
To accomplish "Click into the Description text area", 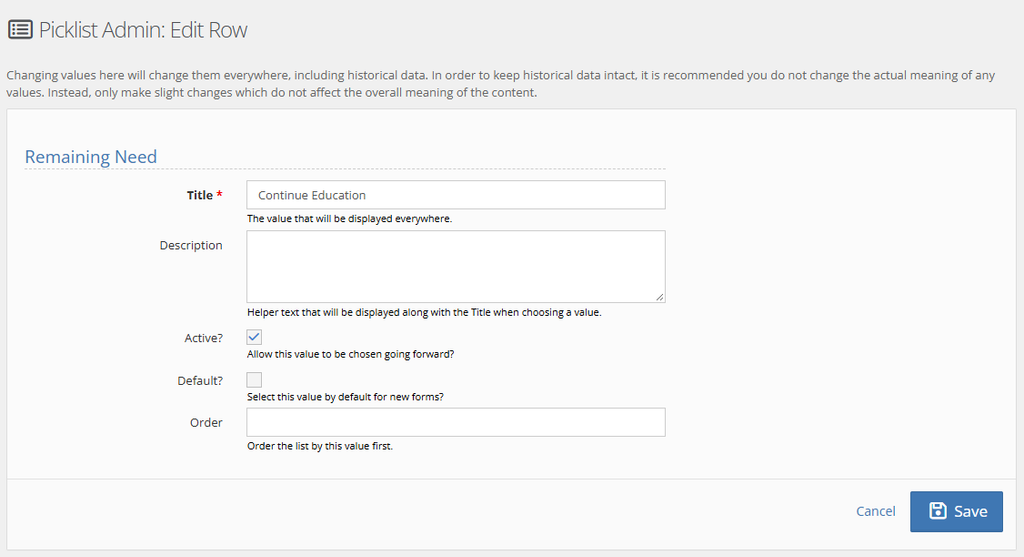I will point(456,266).
